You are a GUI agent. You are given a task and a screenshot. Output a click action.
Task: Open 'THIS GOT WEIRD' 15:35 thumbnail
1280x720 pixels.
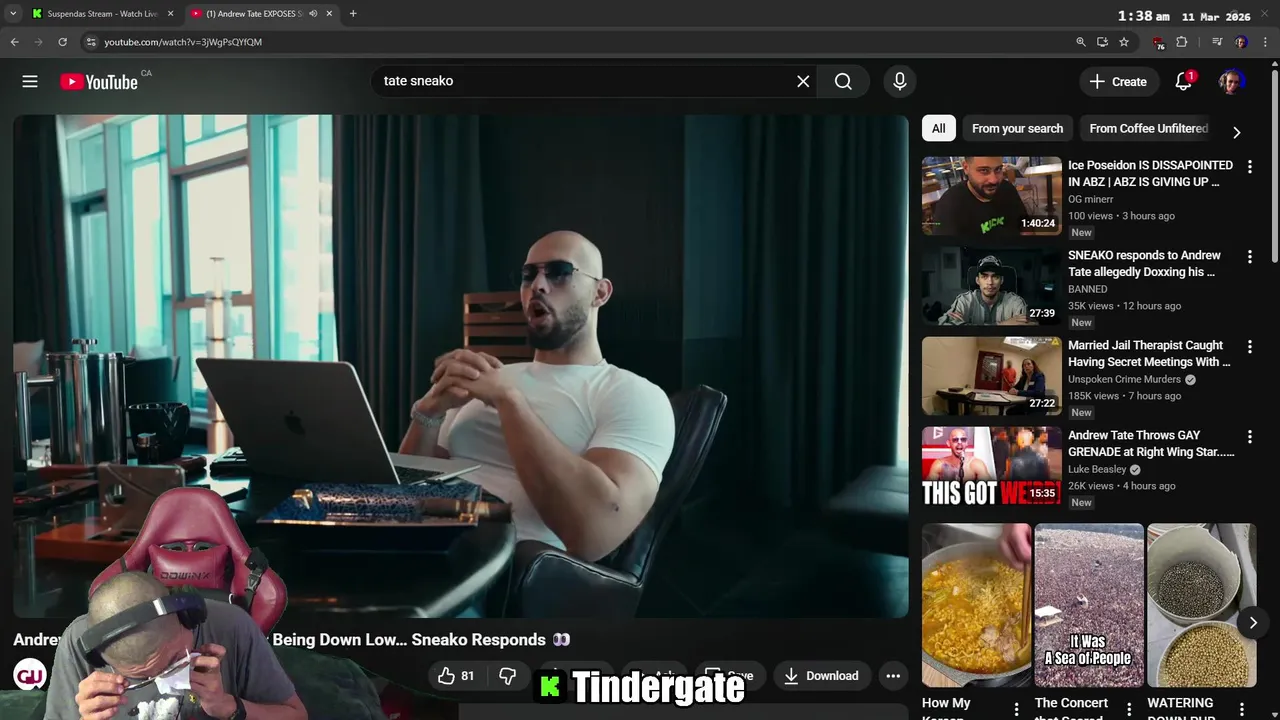click(x=992, y=465)
